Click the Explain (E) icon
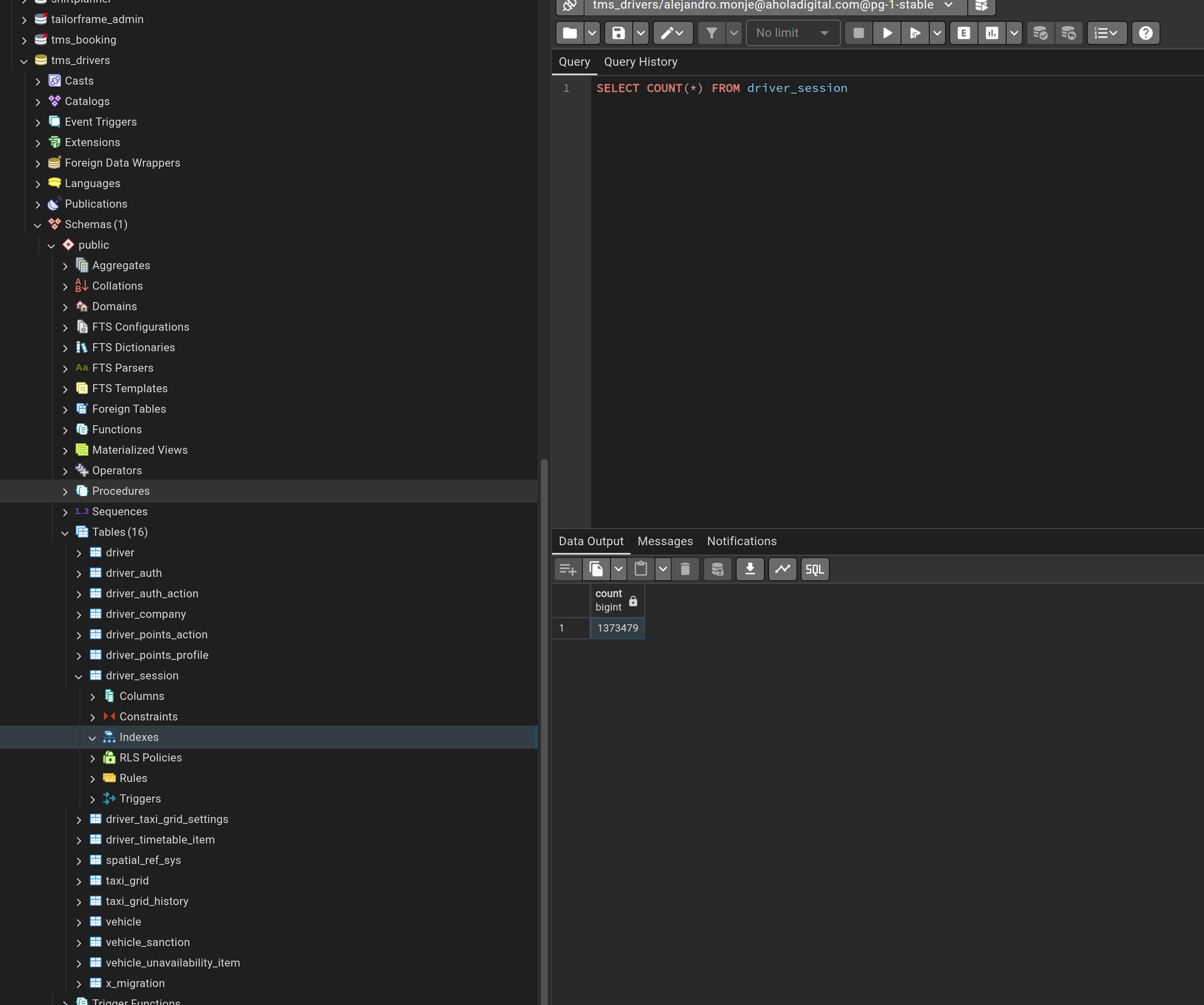This screenshot has height=1005, width=1204. coord(964,33)
